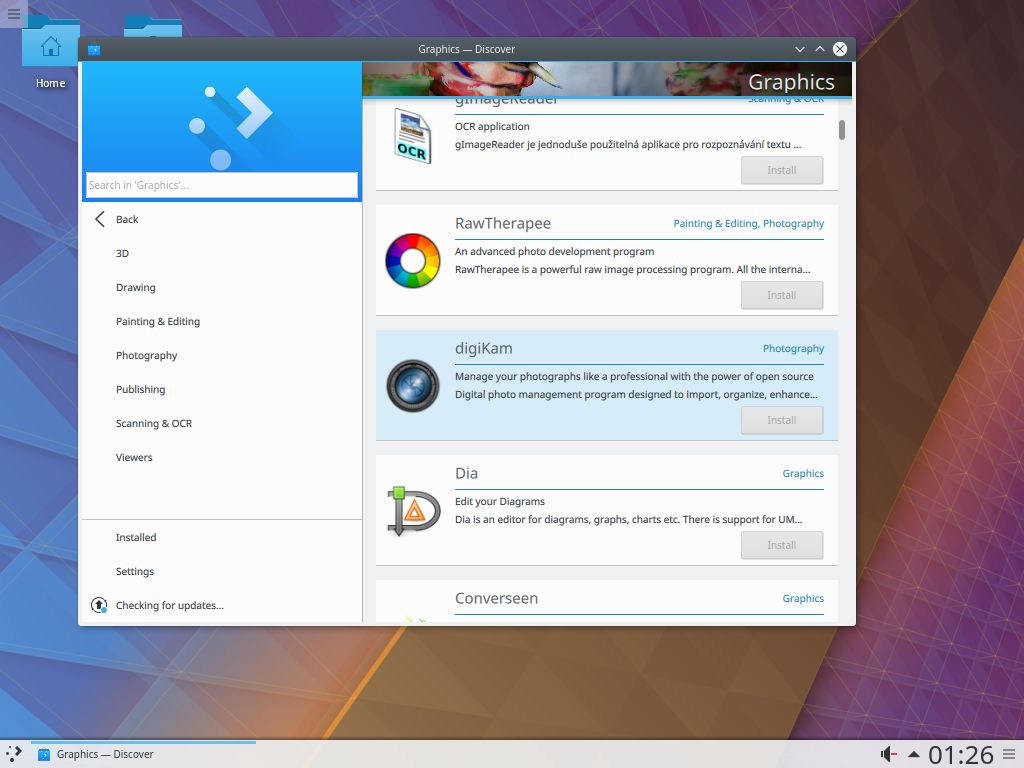
Task: Click the application list vertical scrollbar handle
Action: click(842, 130)
